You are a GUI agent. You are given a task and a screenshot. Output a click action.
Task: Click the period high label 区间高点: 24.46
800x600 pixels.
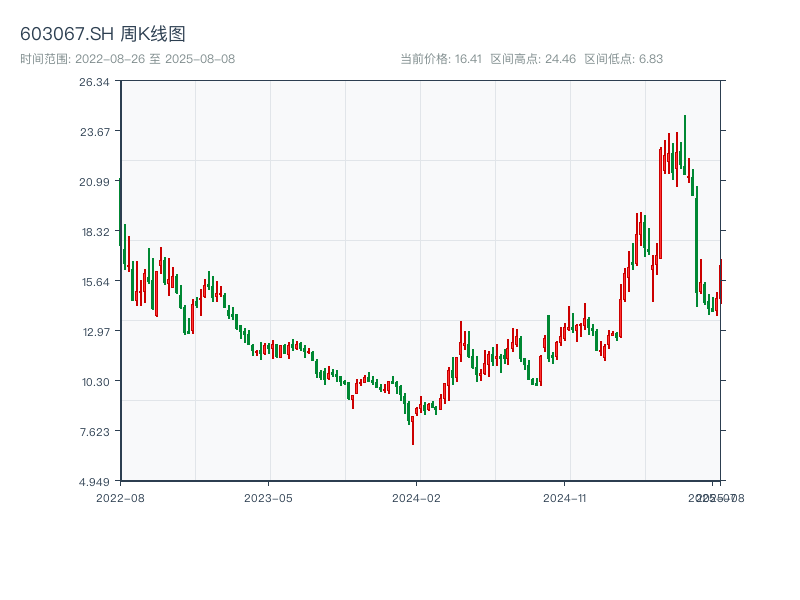(x=533, y=59)
